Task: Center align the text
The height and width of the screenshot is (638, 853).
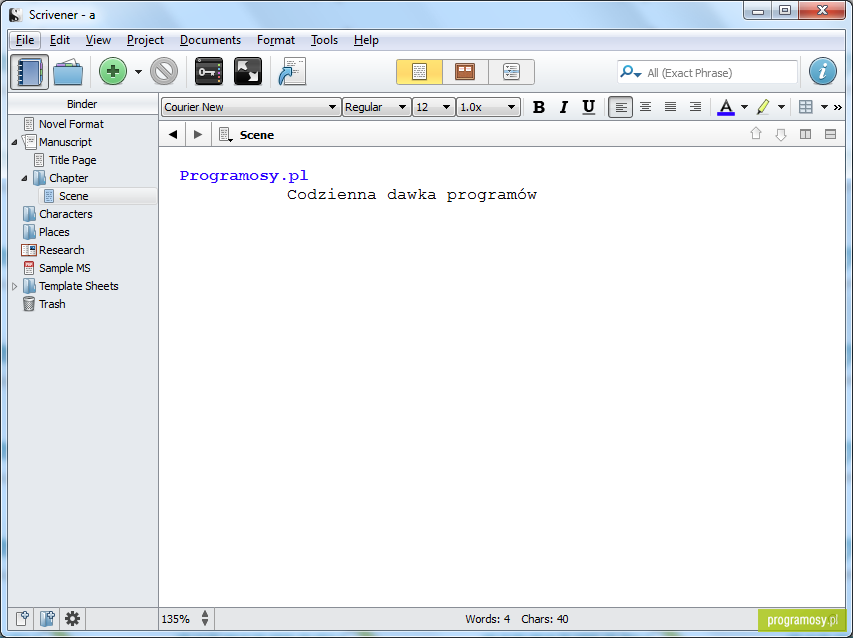Action: point(645,107)
